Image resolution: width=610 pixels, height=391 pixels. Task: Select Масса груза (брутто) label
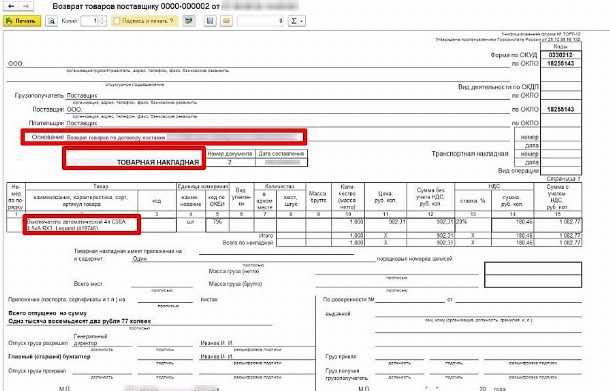pos(235,284)
